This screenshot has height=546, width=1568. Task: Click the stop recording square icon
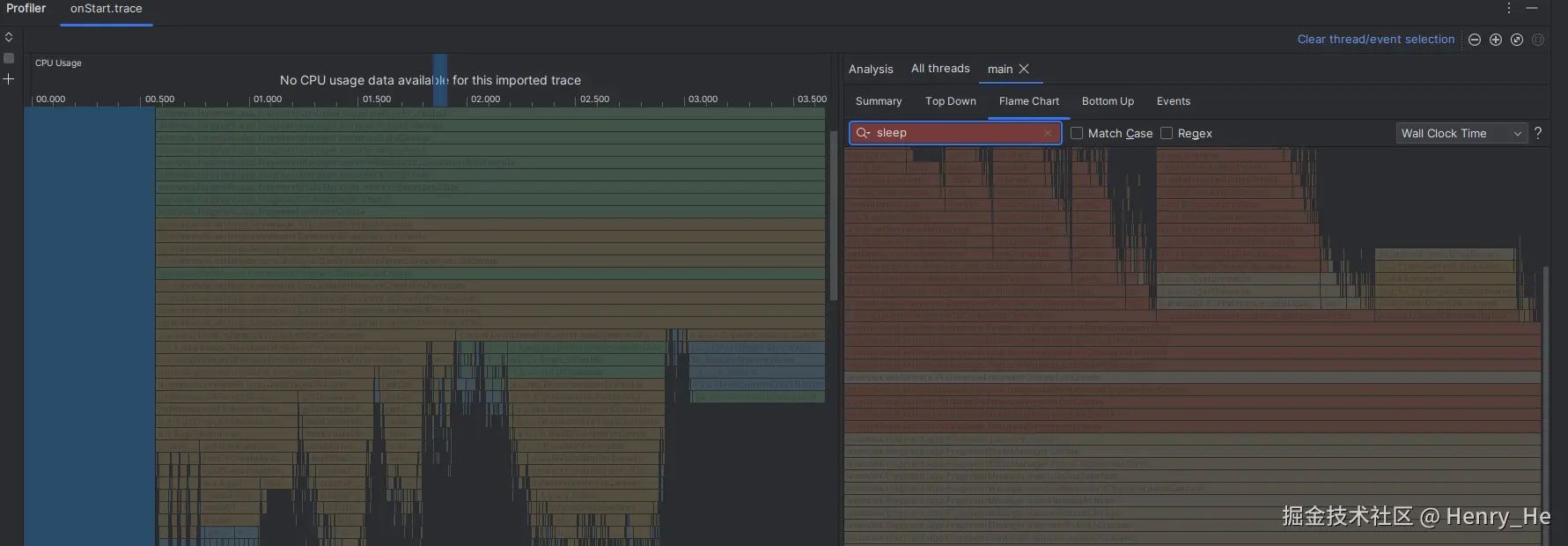click(x=9, y=58)
